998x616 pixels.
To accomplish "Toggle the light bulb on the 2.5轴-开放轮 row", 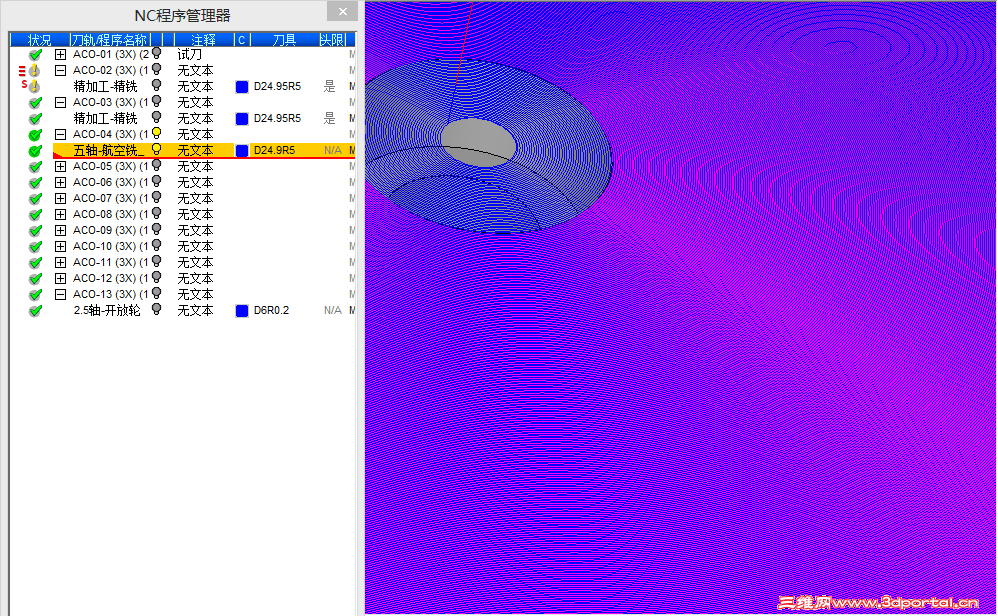I will tap(157, 309).
